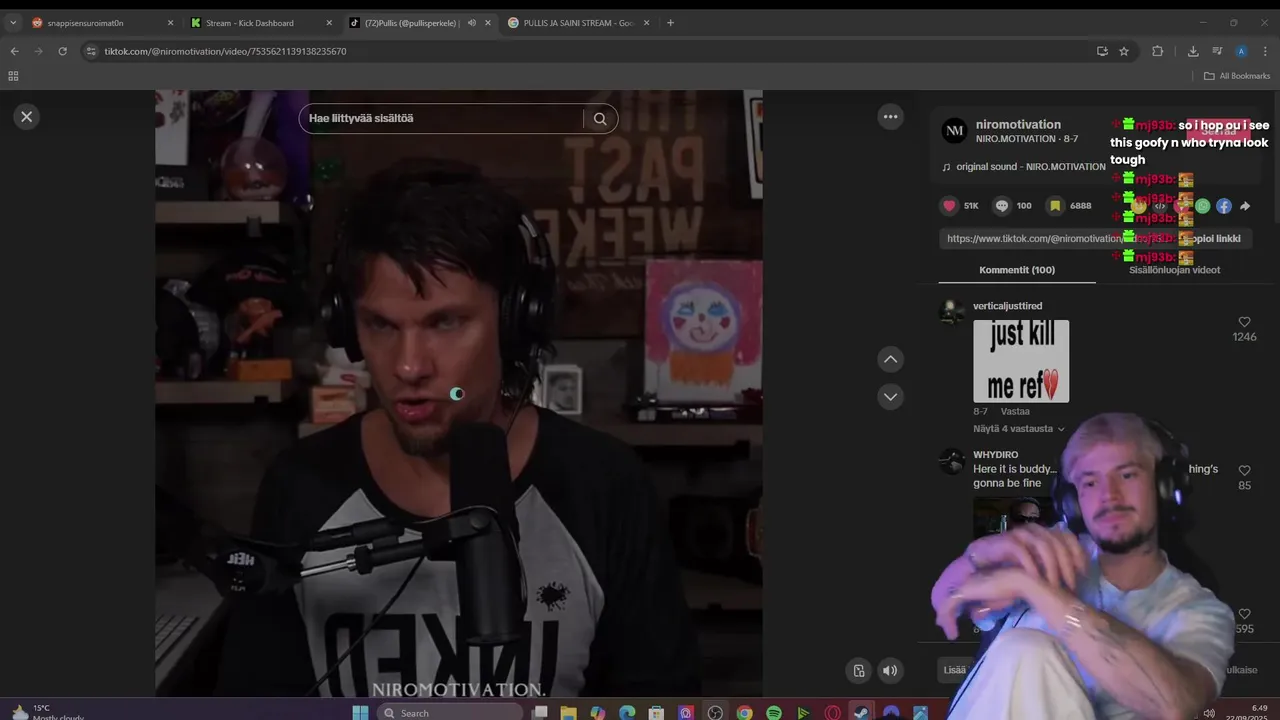Mute the Pullis TikTok tab audio icon
This screenshot has height=720, width=1280.
point(471,23)
